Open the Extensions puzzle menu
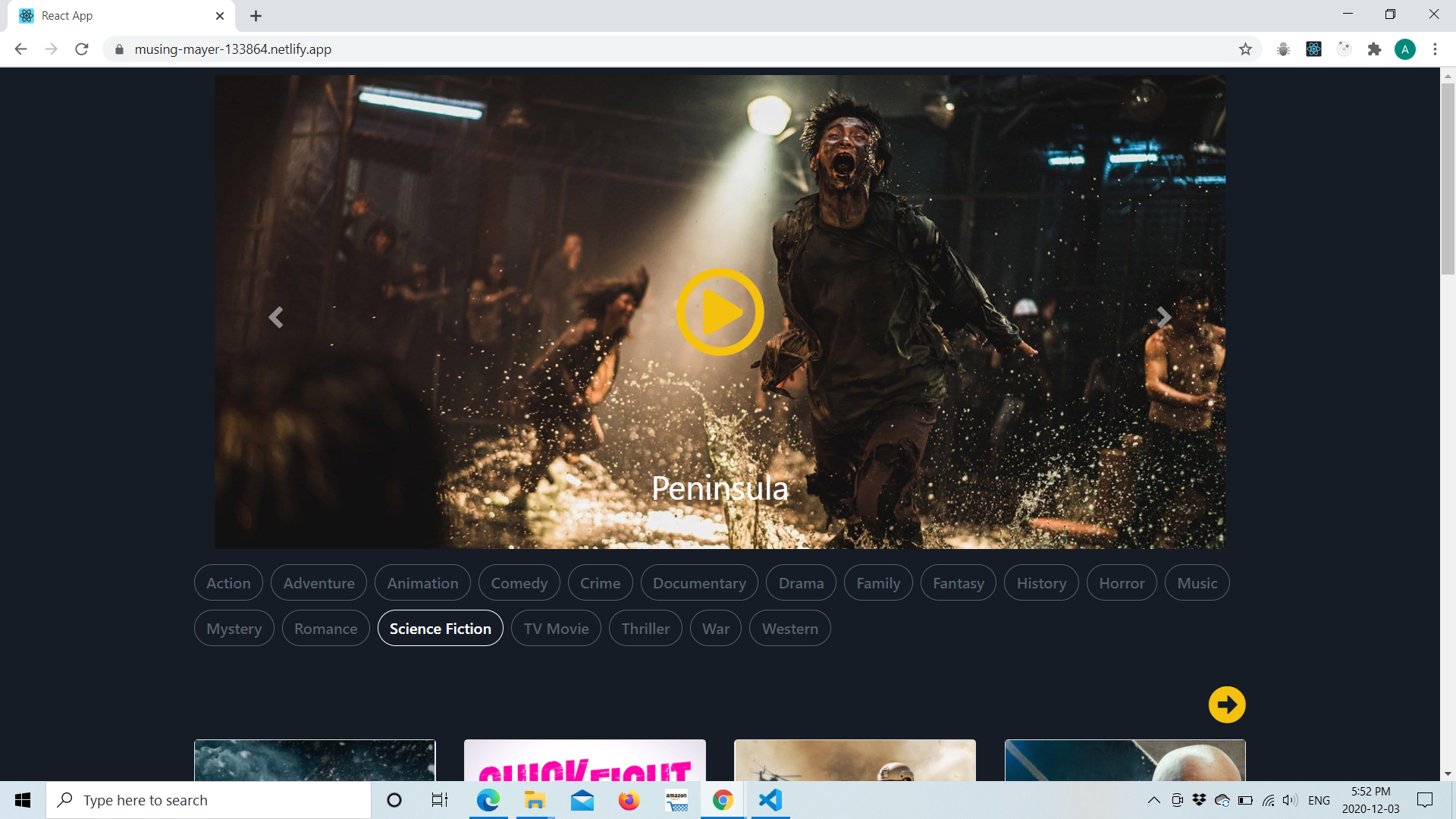The image size is (1456, 819). (1374, 49)
